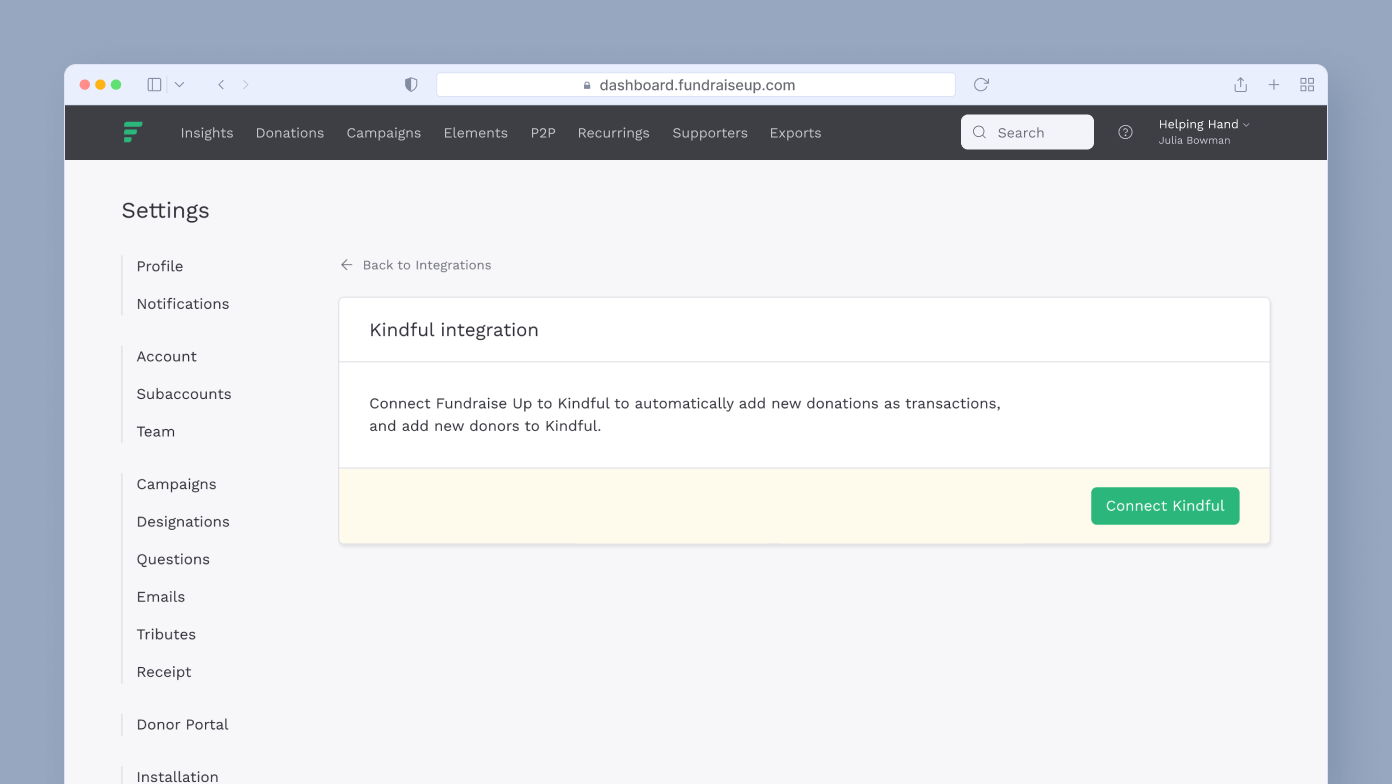Screen dimensions: 1392x784
Task: Go to Campaigns in top navigation
Action: coord(384,133)
